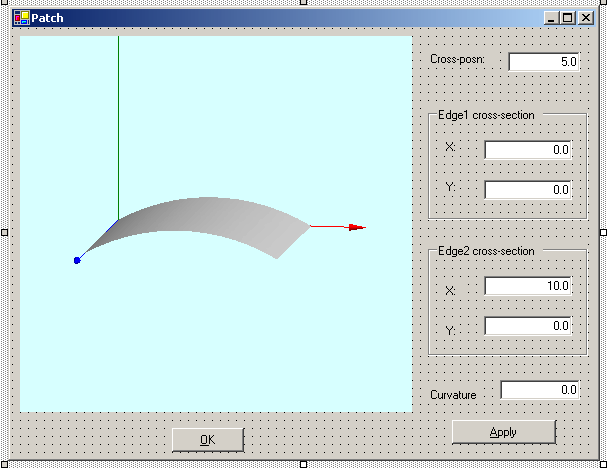The height and width of the screenshot is (471, 610).
Task: Click the X: label in Edge2 group
Action: click(450, 291)
